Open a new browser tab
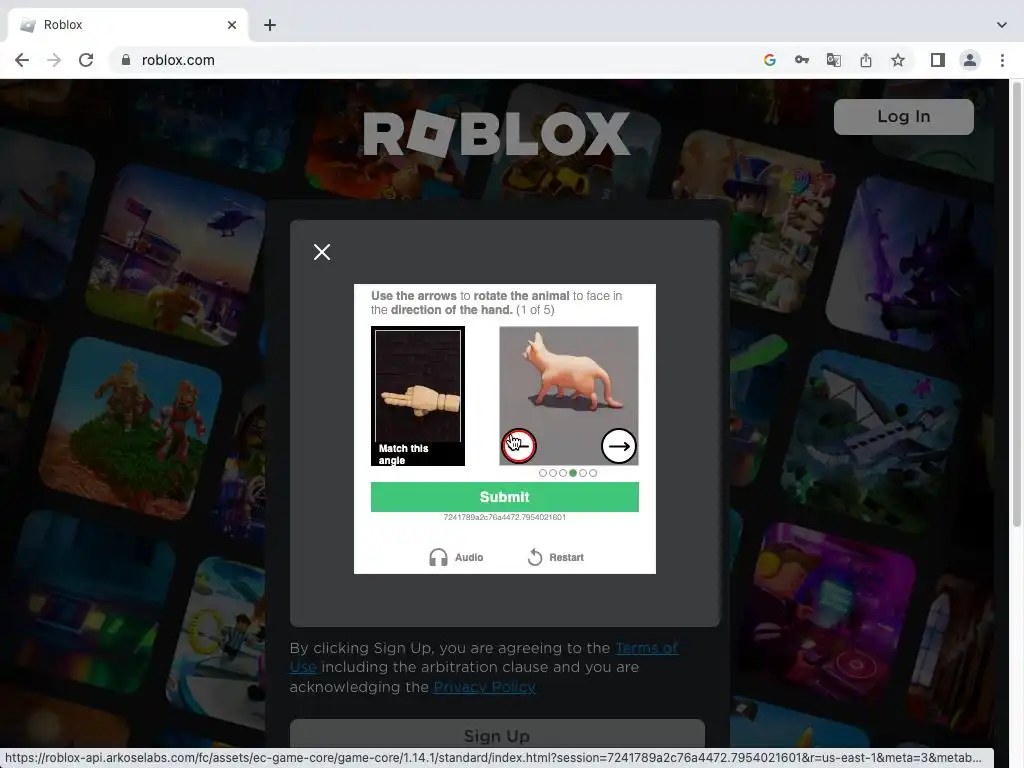The width and height of the screenshot is (1024, 768). pyautogui.click(x=270, y=25)
